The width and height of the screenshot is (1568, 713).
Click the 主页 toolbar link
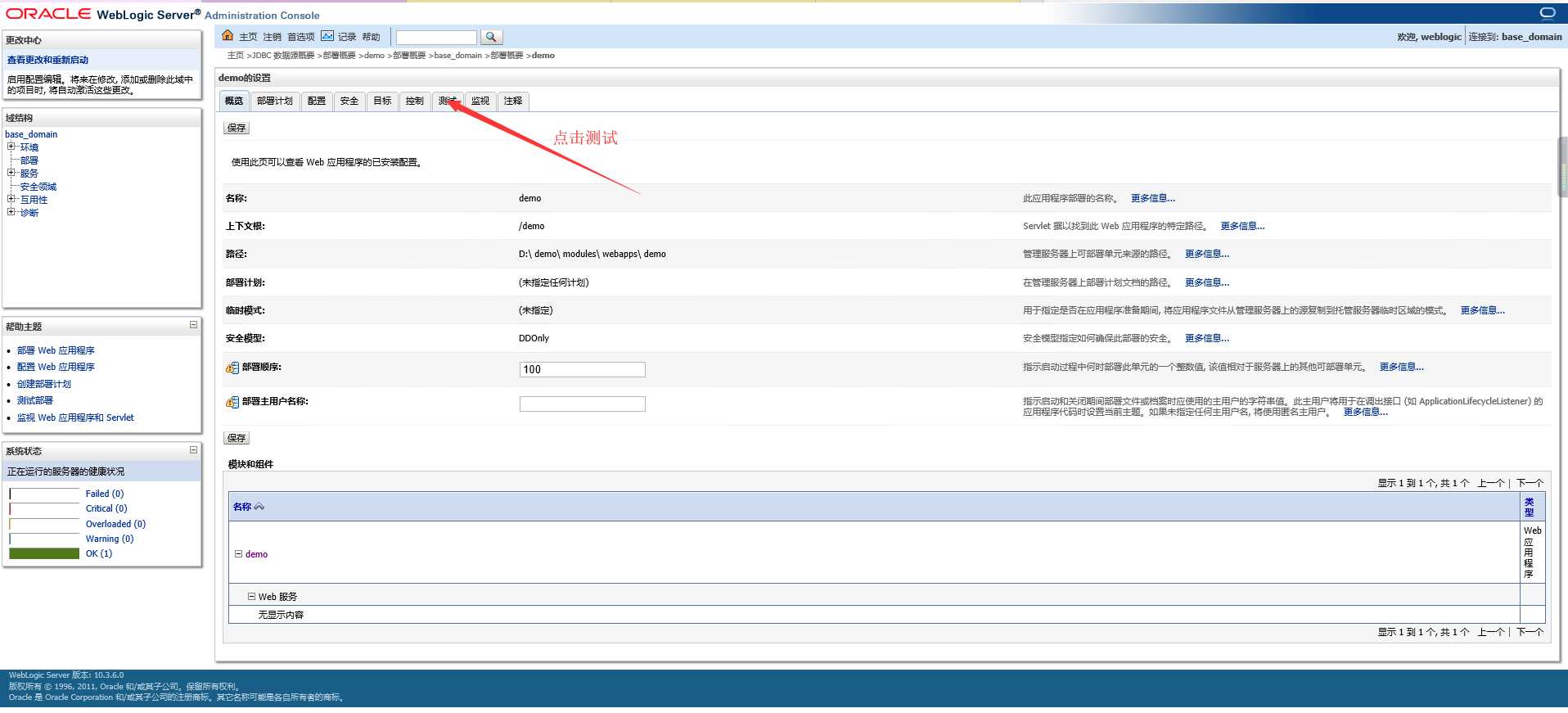tap(248, 37)
